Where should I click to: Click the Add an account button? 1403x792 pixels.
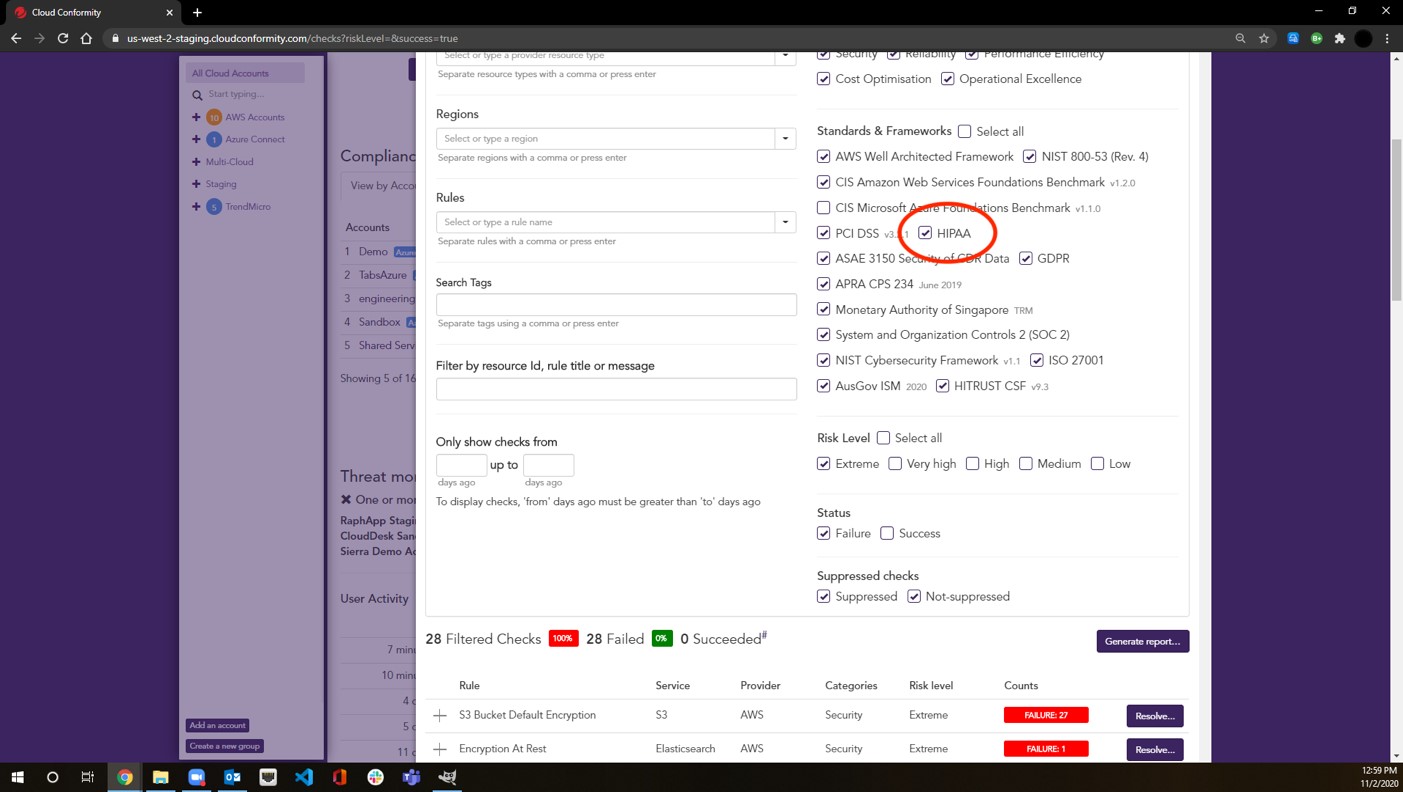tap(217, 725)
